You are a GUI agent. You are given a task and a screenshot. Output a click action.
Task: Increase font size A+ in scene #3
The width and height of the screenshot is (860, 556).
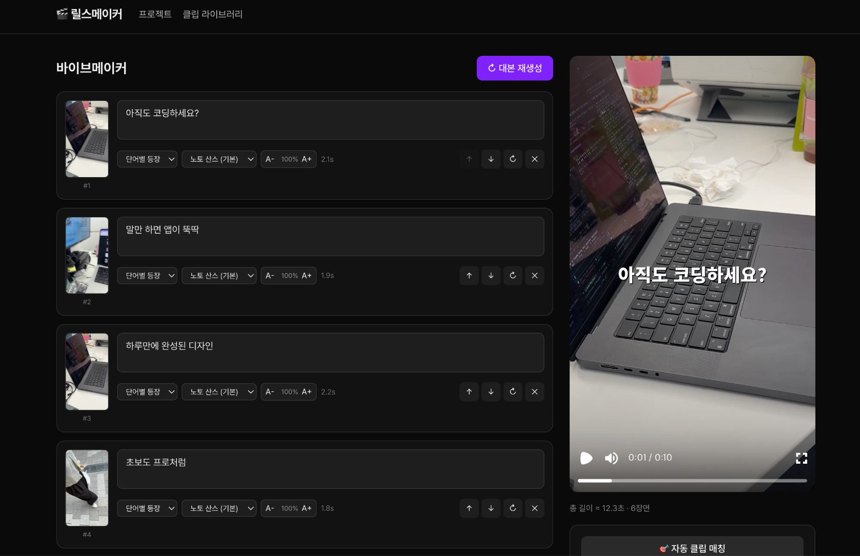coord(307,392)
